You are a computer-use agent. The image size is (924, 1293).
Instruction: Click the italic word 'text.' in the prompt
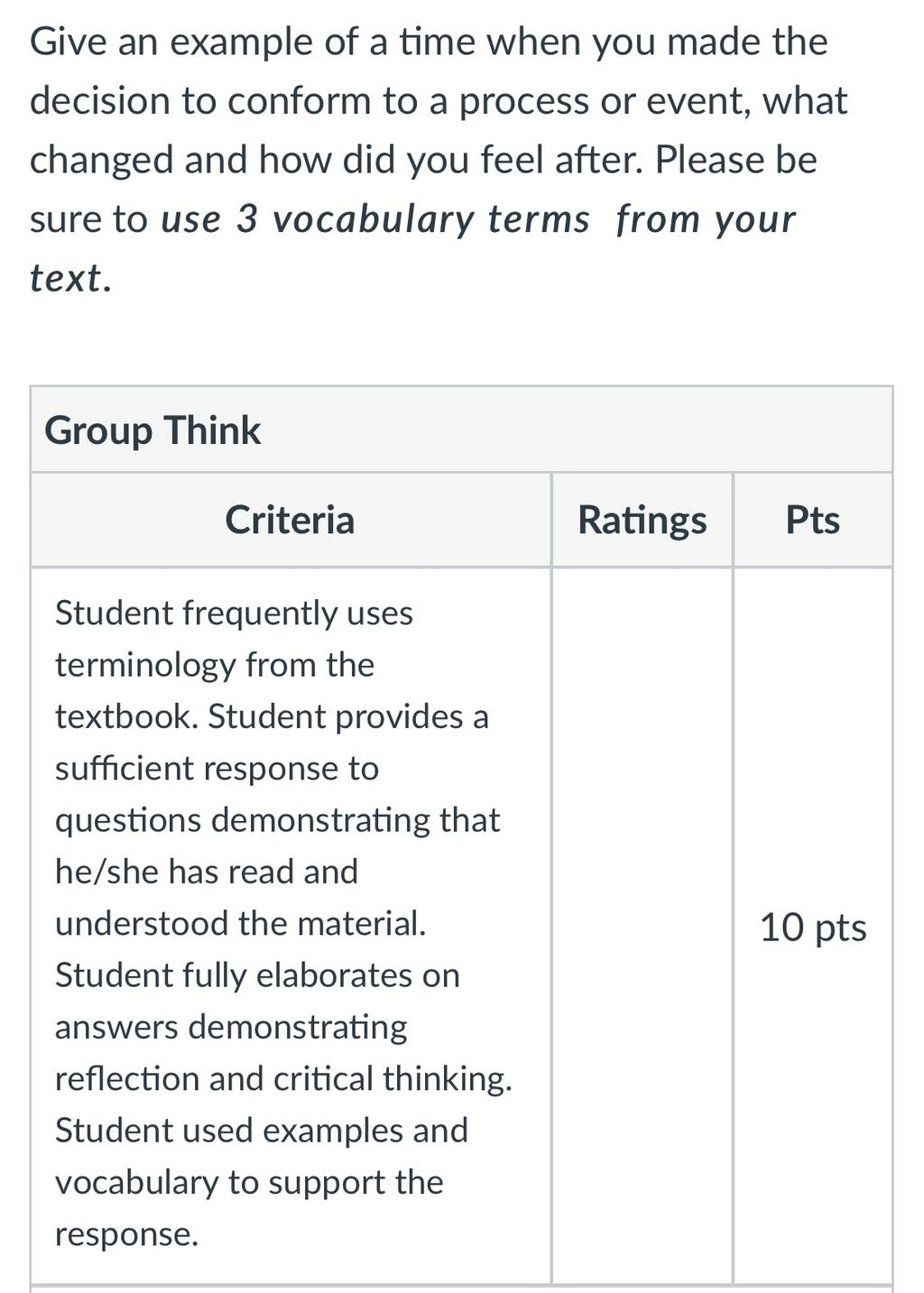71,278
